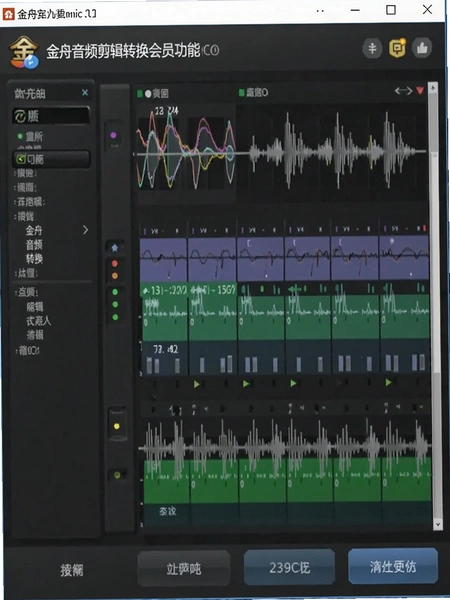The image size is (450, 600).
Task: Close the left sidebar panel with X
Action: tap(85, 93)
